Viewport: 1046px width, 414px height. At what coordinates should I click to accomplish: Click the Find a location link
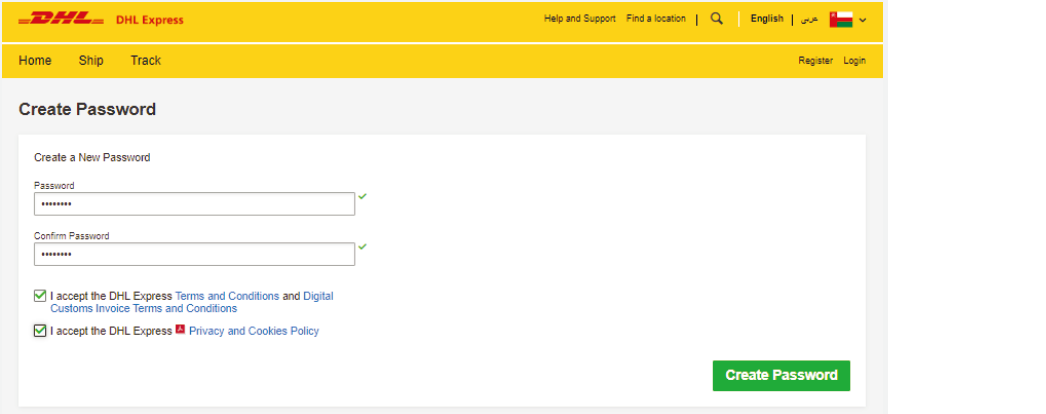656,19
